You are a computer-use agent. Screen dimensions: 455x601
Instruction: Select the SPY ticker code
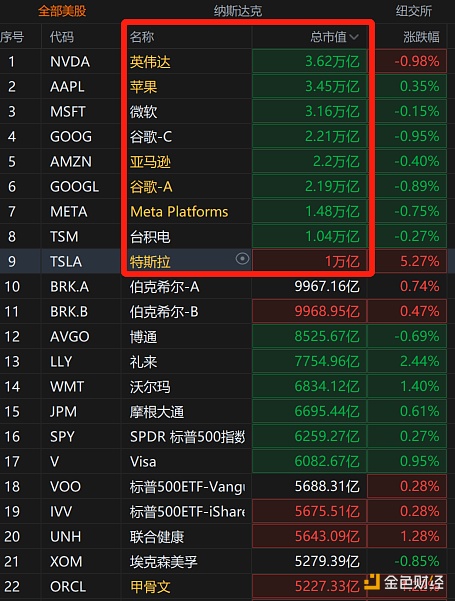[x=62, y=437]
